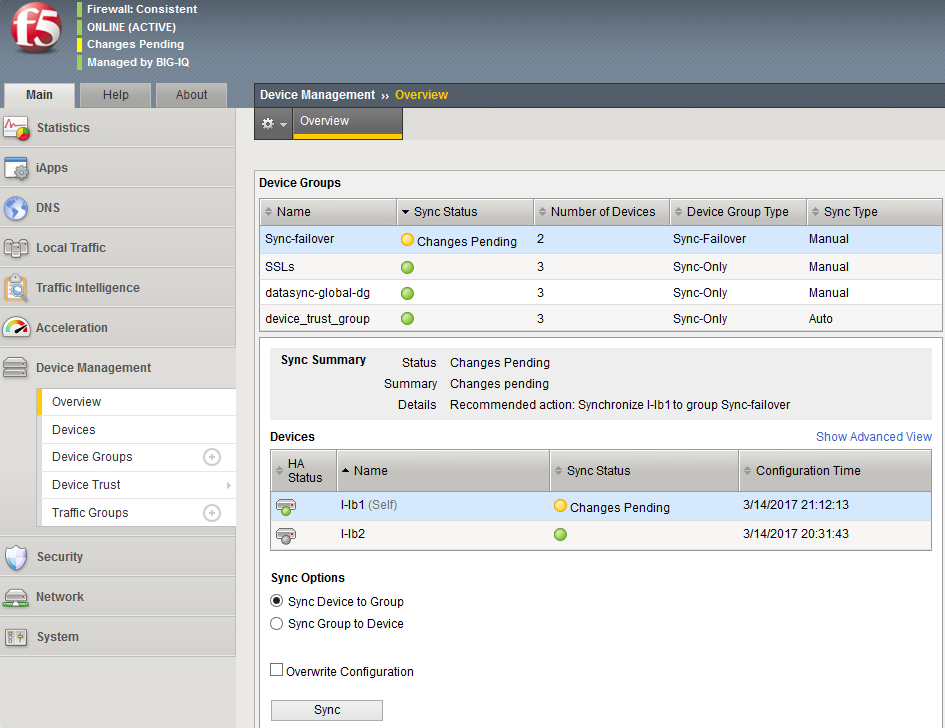
Task: Open the DNS module
Action: pyautogui.click(x=15, y=208)
